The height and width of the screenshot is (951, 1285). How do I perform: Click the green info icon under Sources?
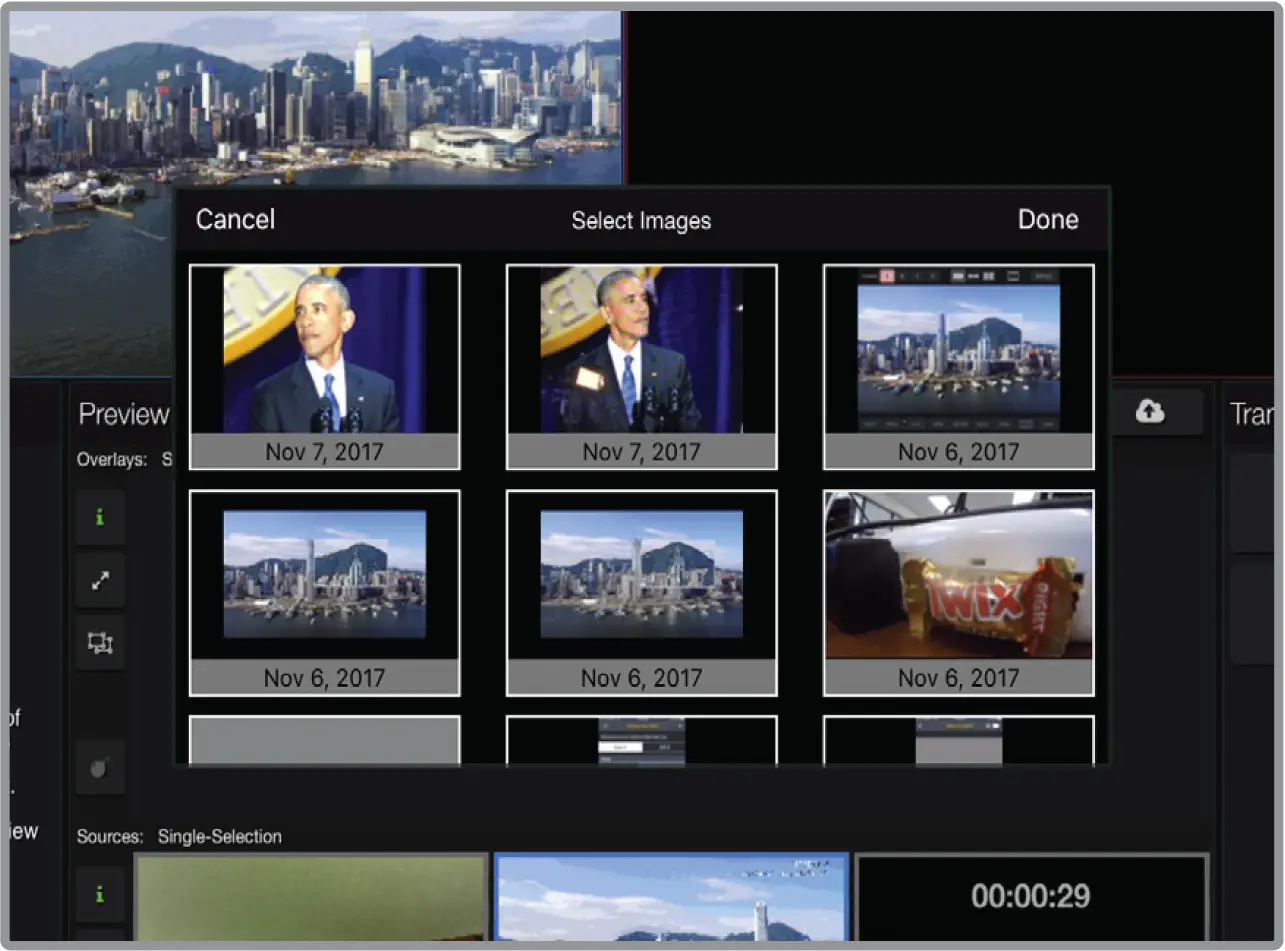point(100,894)
